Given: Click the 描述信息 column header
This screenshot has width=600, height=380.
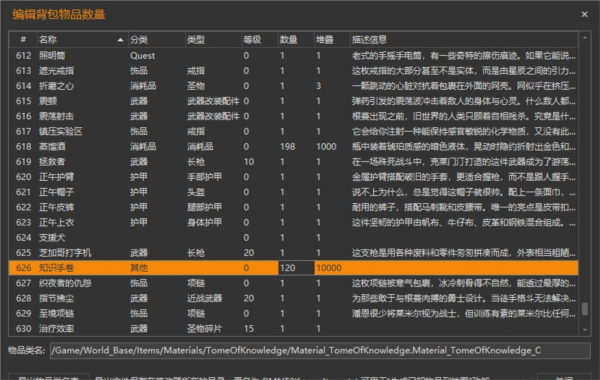Looking at the screenshot, I should coord(464,40).
